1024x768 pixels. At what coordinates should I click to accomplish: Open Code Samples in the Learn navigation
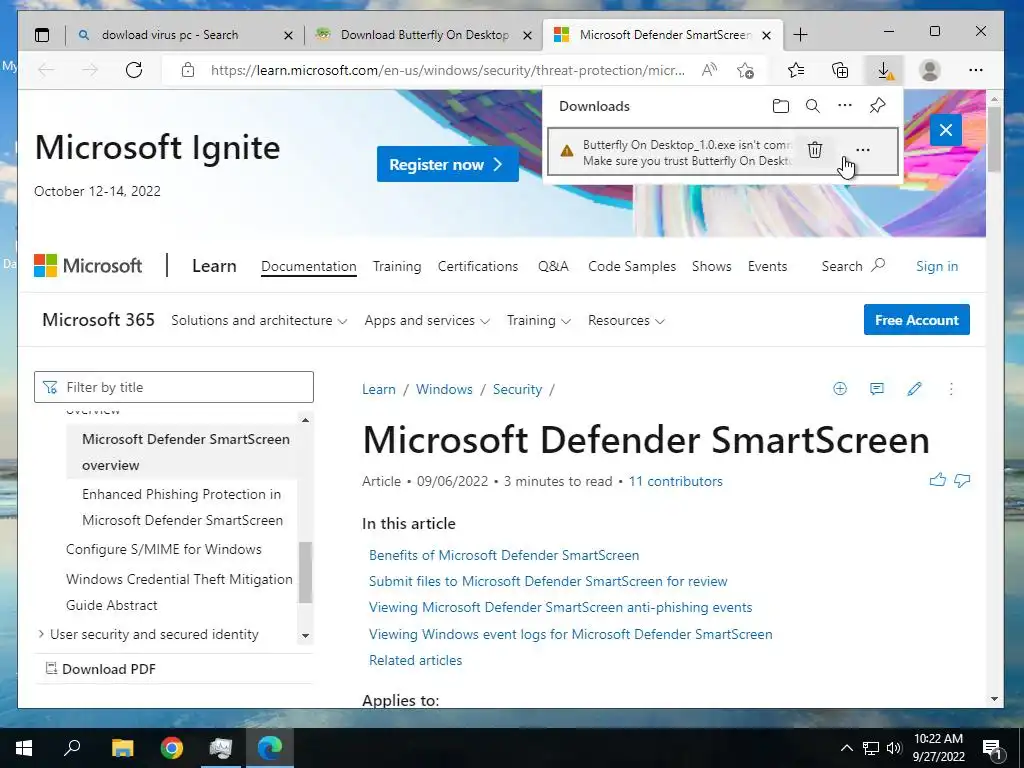632,266
